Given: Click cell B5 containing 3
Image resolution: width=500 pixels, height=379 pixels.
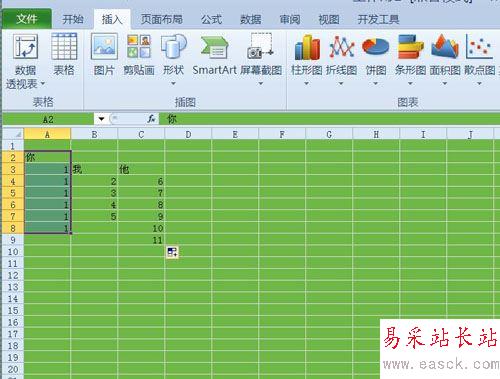Looking at the screenshot, I should pos(94,193).
